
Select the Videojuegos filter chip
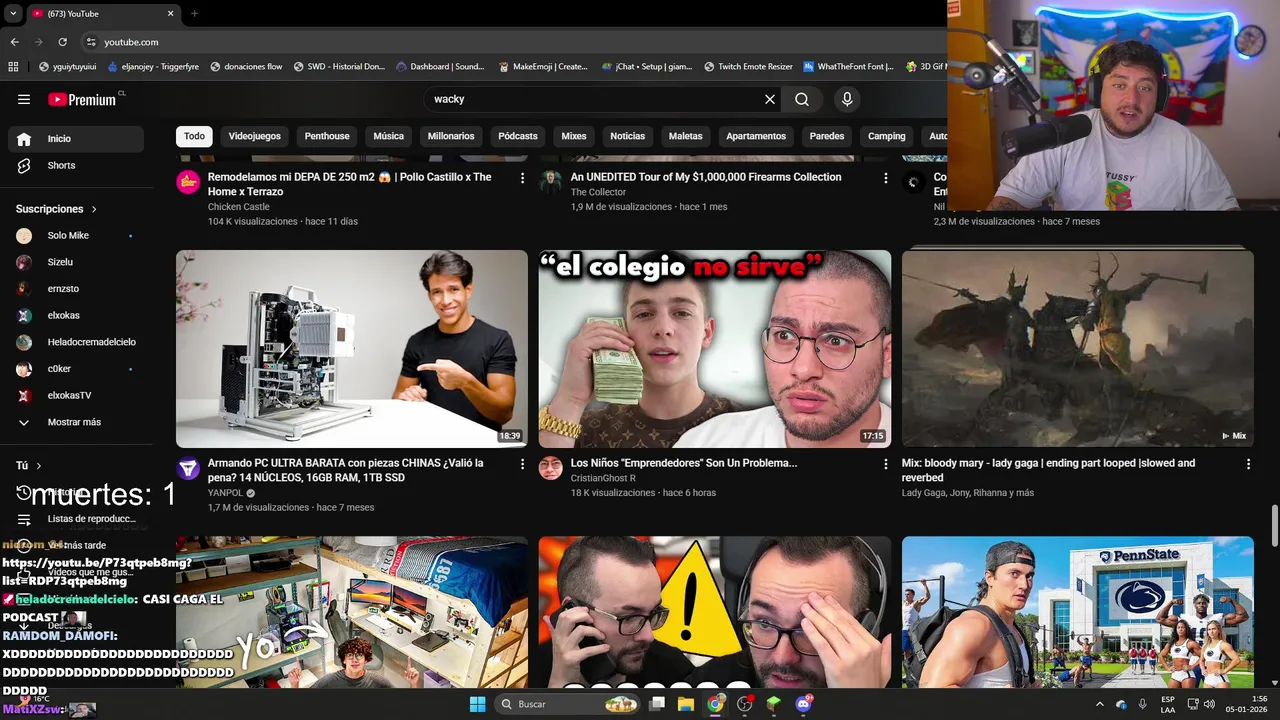tap(255, 136)
